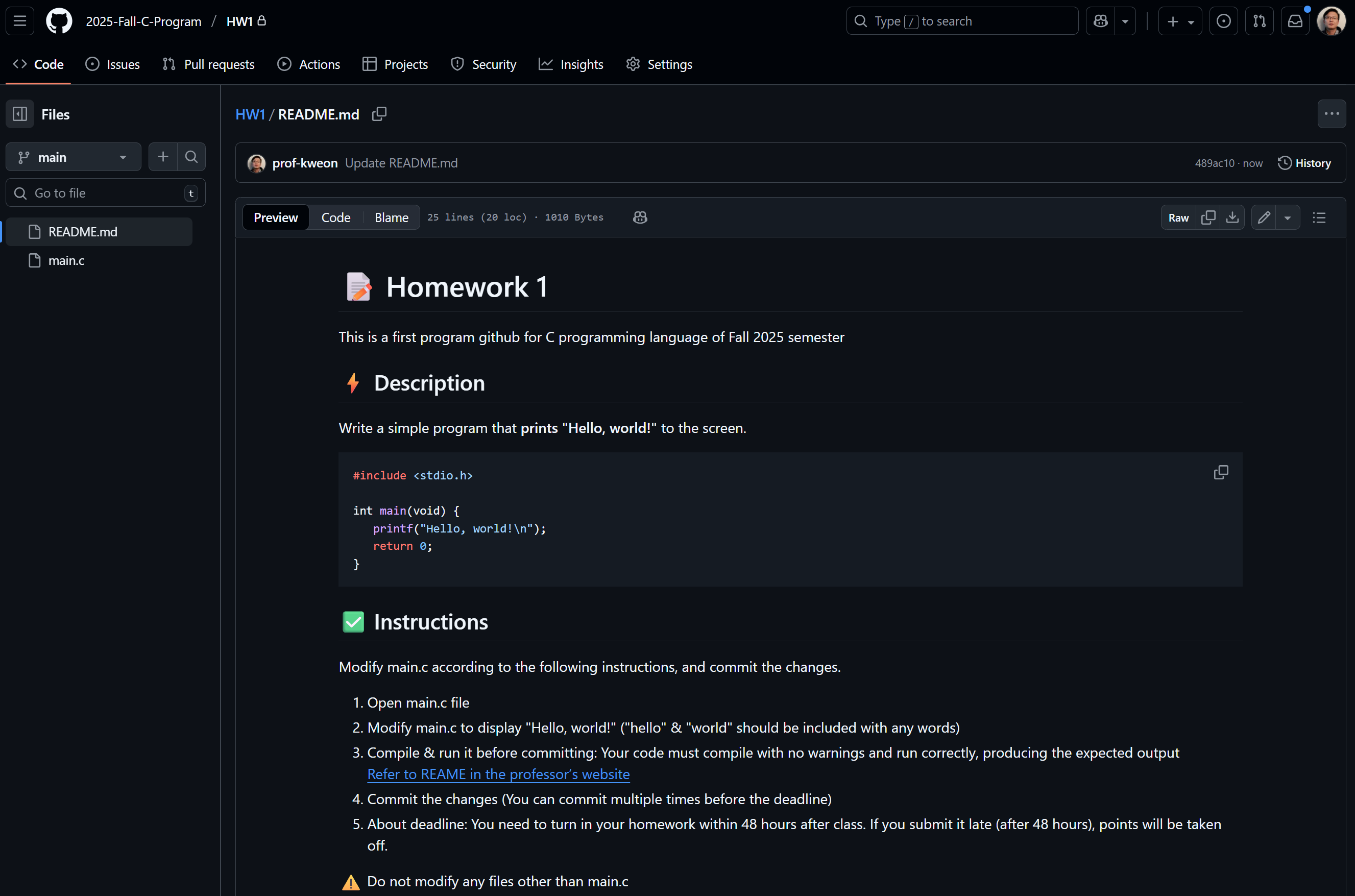Screen dimensions: 1355x896
Task: Collapse the Files side panel
Action: pyautogui.click(x=20, y=114)
